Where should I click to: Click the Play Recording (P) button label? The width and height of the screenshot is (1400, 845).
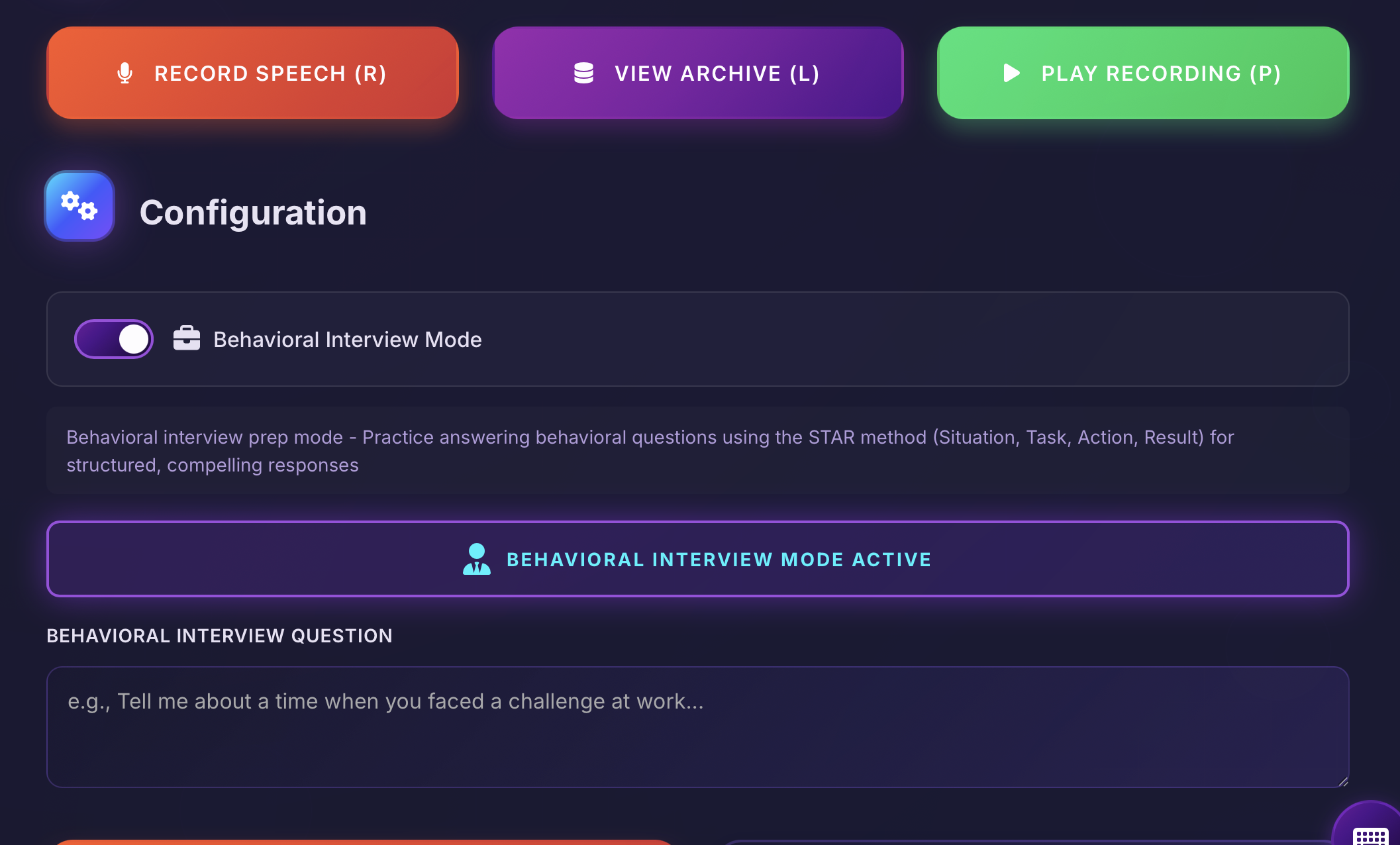pos(1161,74)
